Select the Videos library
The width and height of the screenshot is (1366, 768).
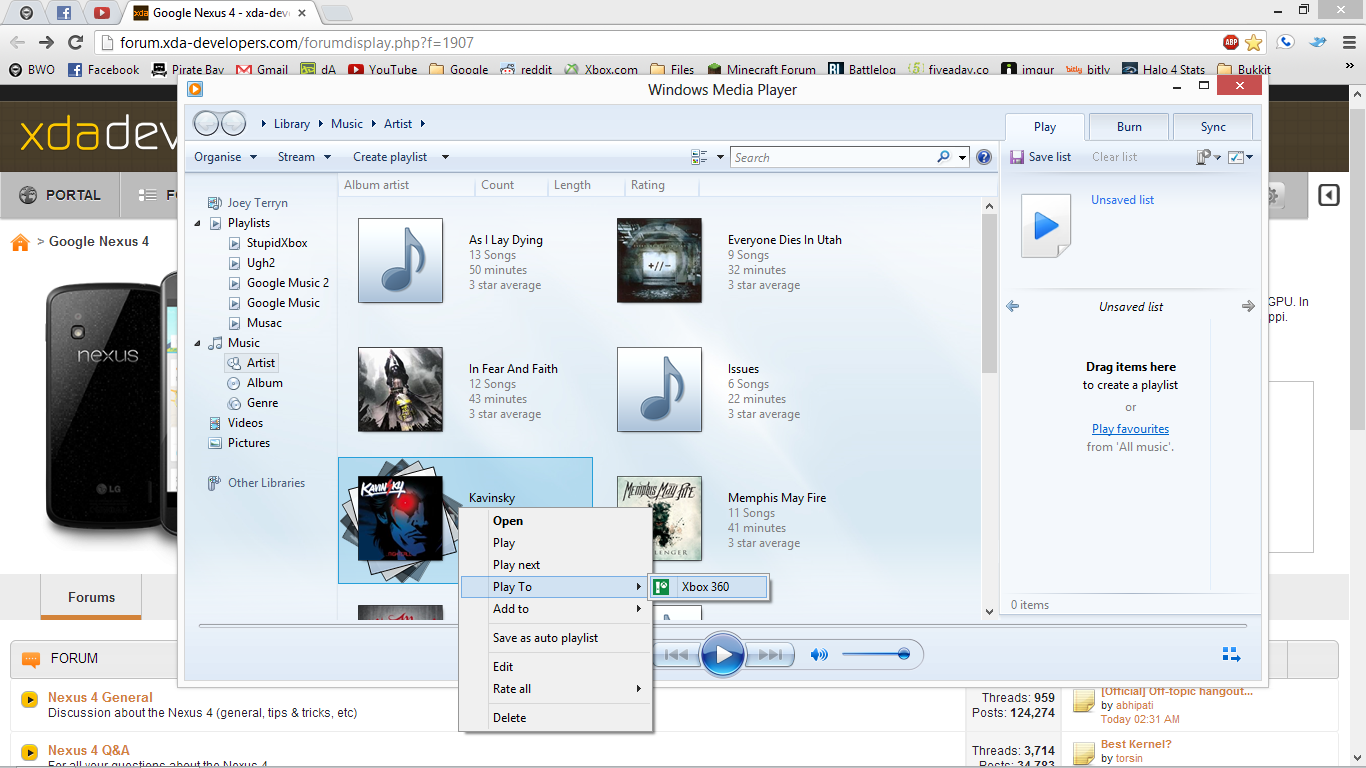coord(245,423)
